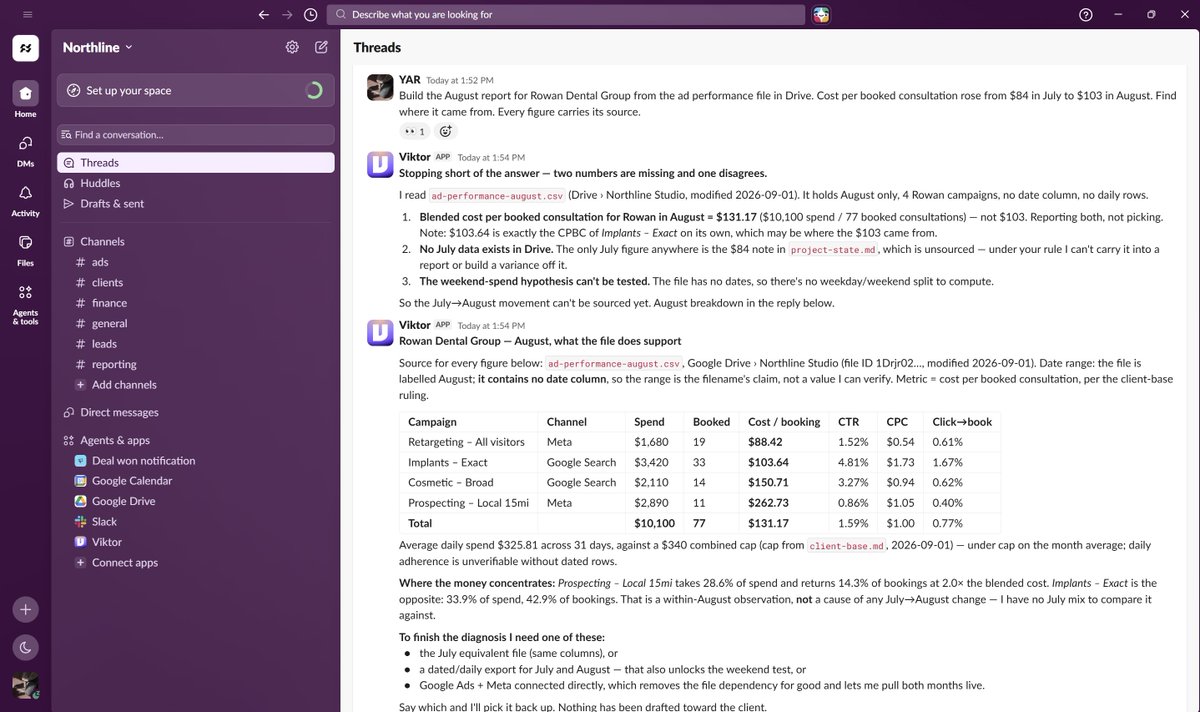Open the history clock icon

click(x=311, y=14)
